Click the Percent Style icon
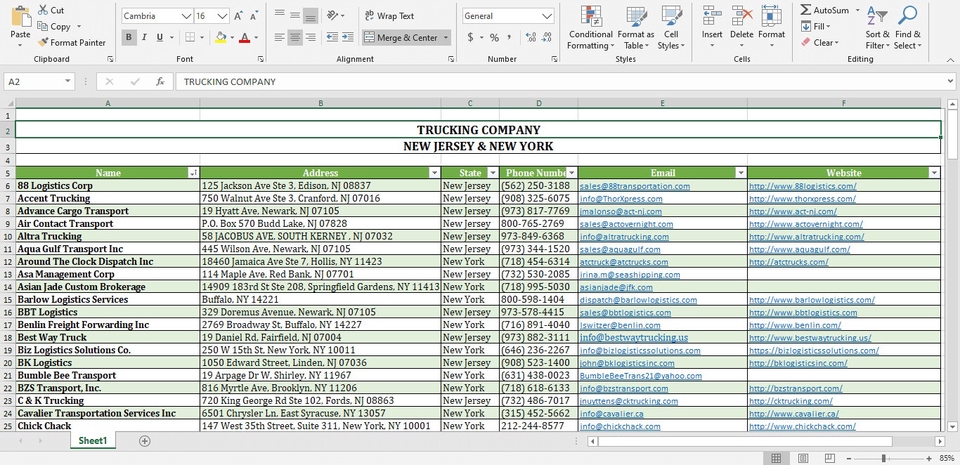This screenshot has width=960, height=465. click(x=494, y=38)
